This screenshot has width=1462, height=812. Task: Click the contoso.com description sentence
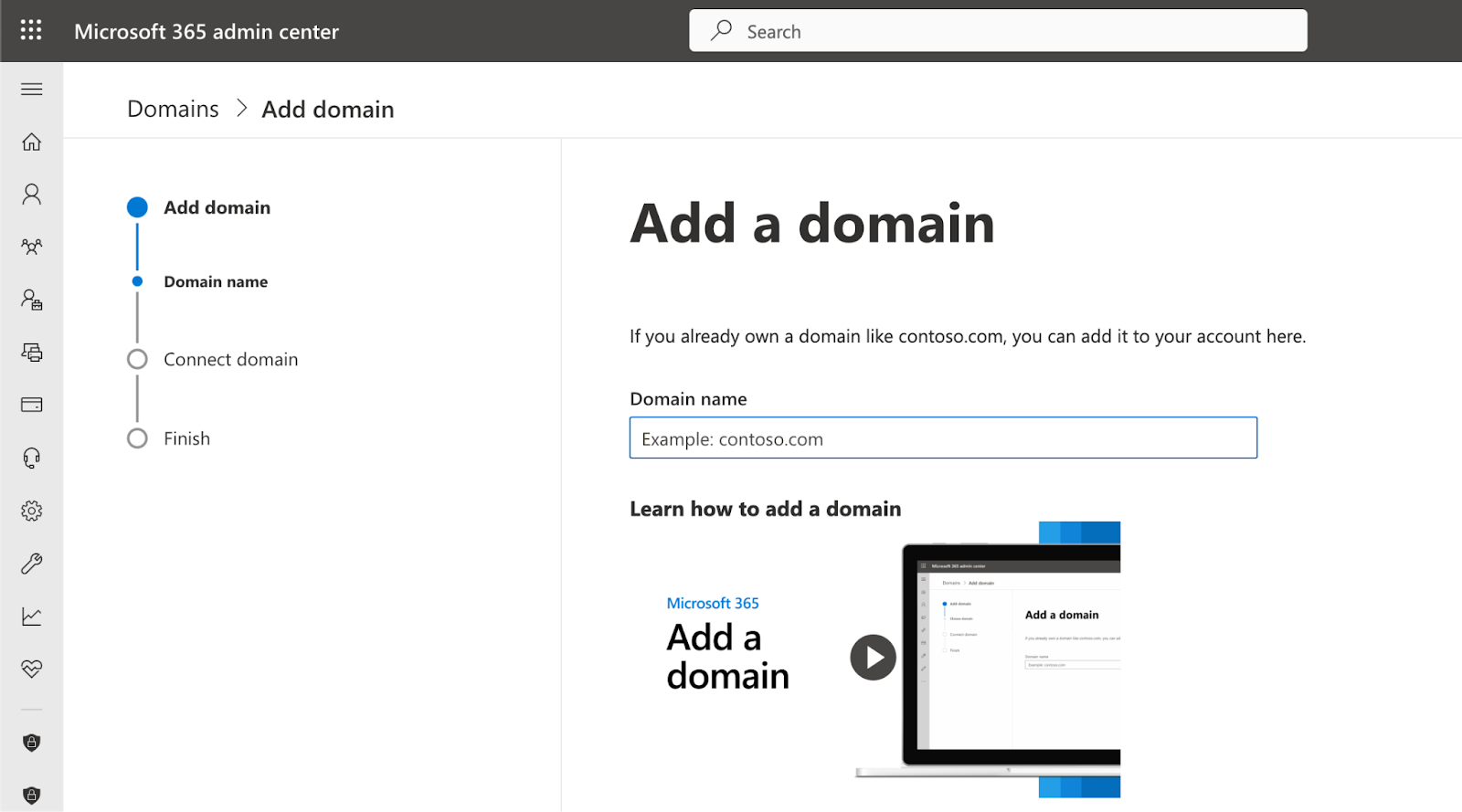(968, 336)
